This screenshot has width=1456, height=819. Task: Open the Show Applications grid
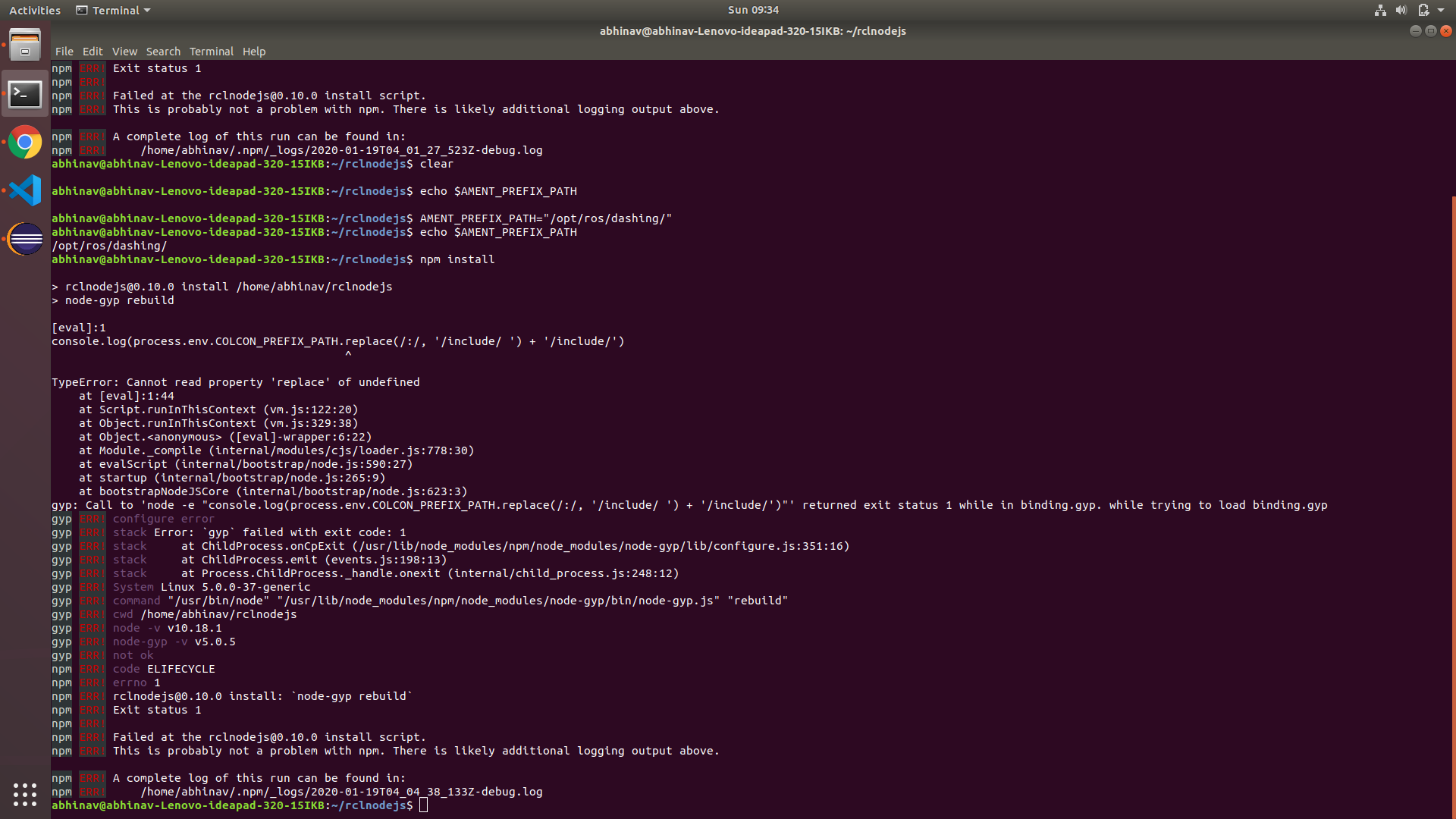pyautogui.click(x=25, y=794)
